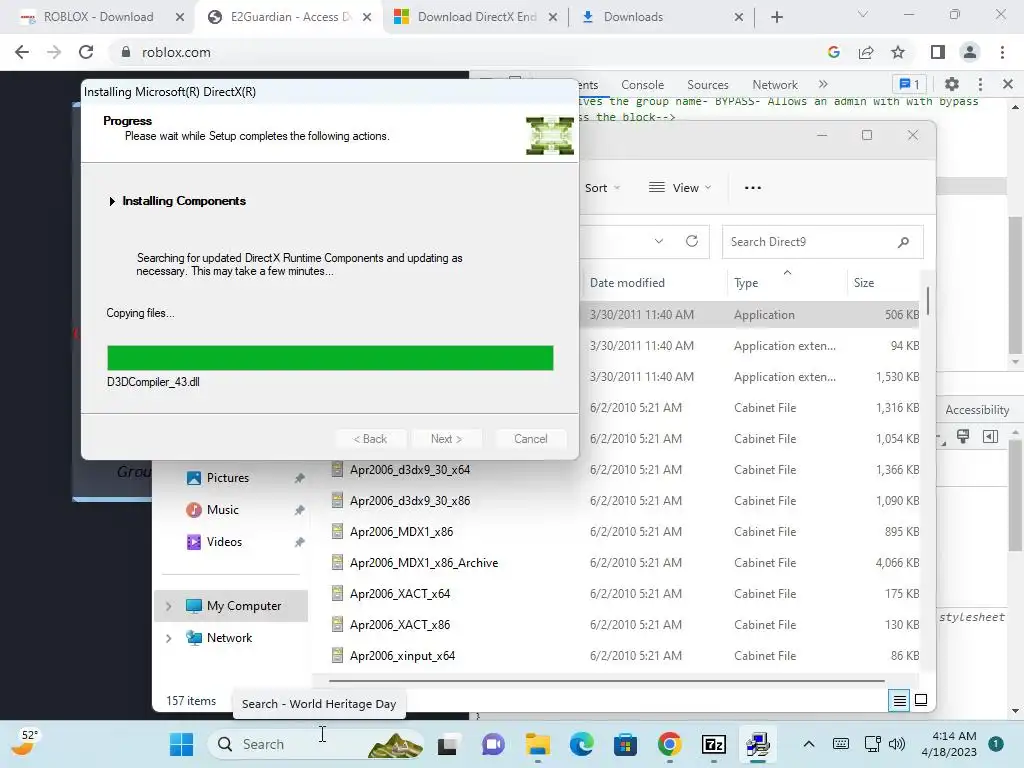Image resolution: width=1024 pixels, height=768 pixels.
Task: Switch Explorer to details view icon
Action: coord(899,701)
